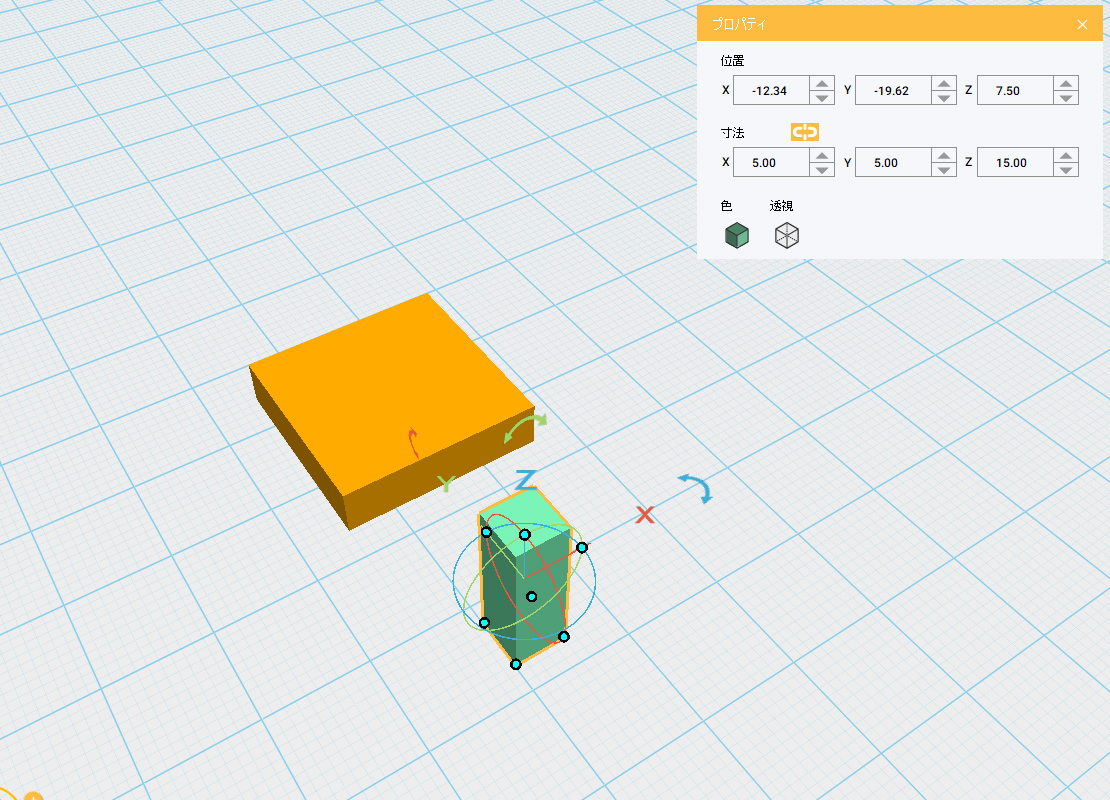Click the bottom-most control point of green box

(516, 664)
